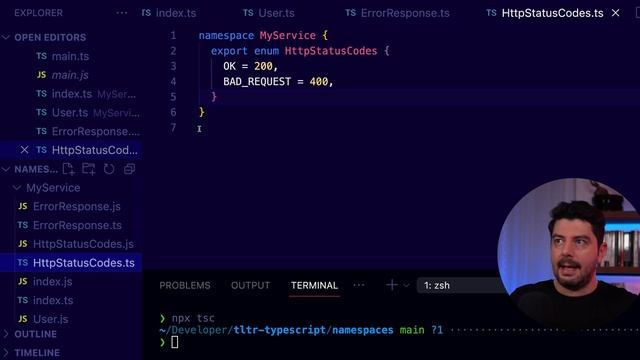This screenshot has width=640, height=360.
Task: Open the Problems panel tab
Action: tap(185, 285)
